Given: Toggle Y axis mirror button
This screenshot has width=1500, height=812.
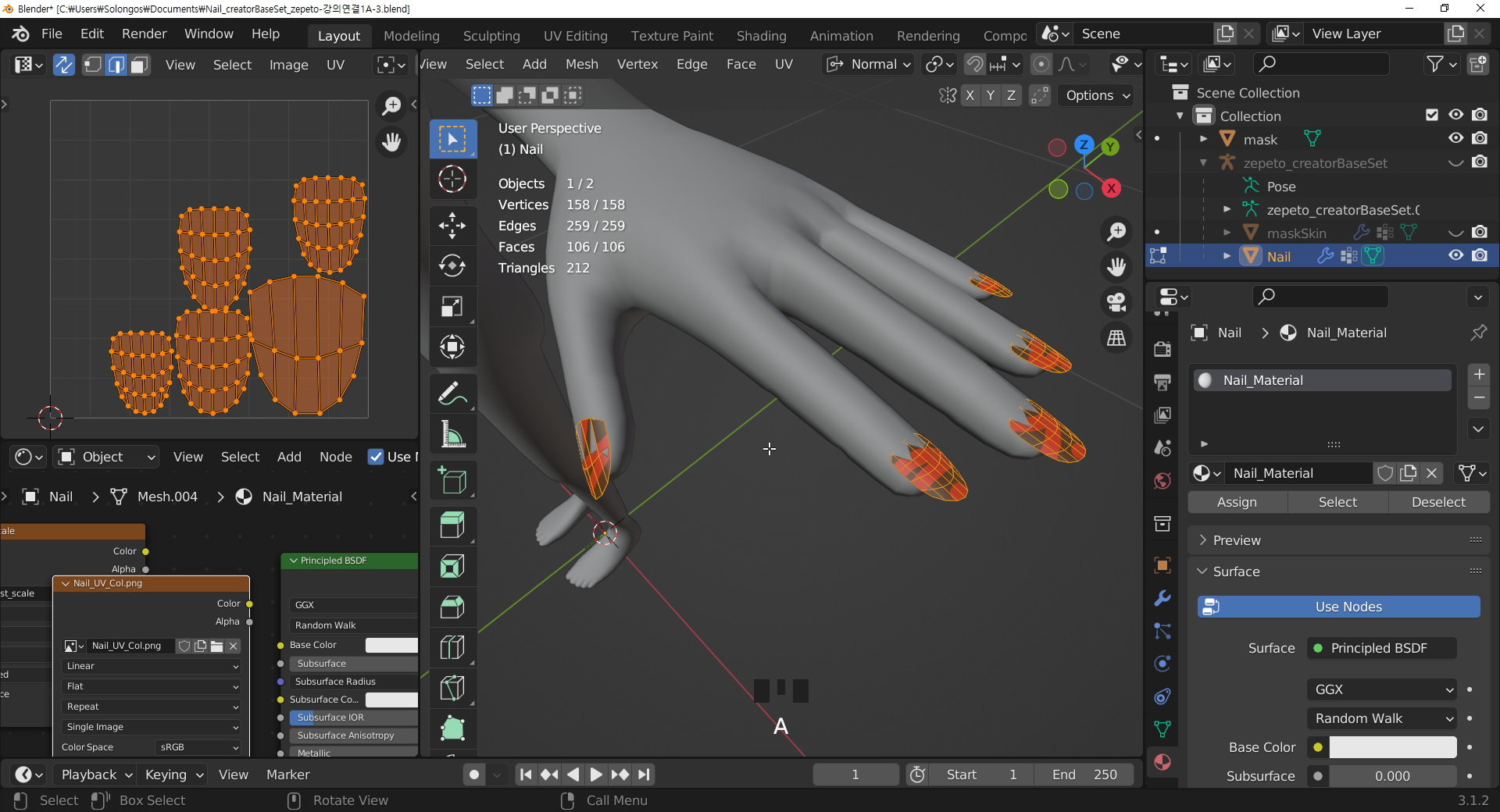Looking at the screenshot, I should 991,95.
